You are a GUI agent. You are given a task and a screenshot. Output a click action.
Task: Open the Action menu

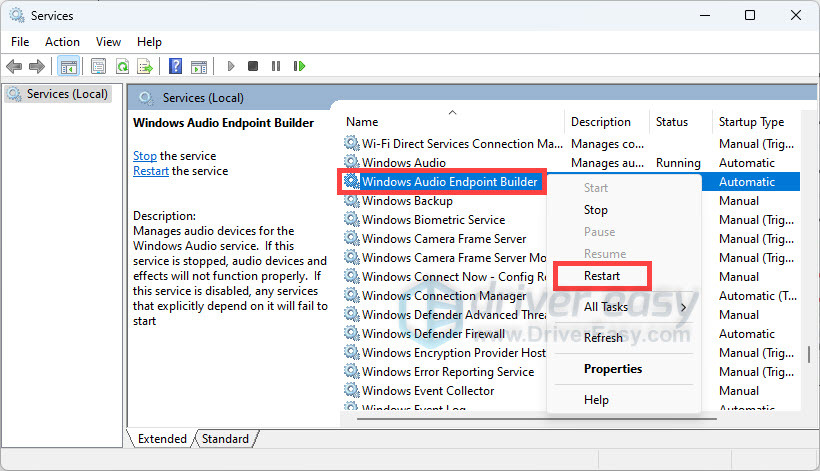(62, 42)
